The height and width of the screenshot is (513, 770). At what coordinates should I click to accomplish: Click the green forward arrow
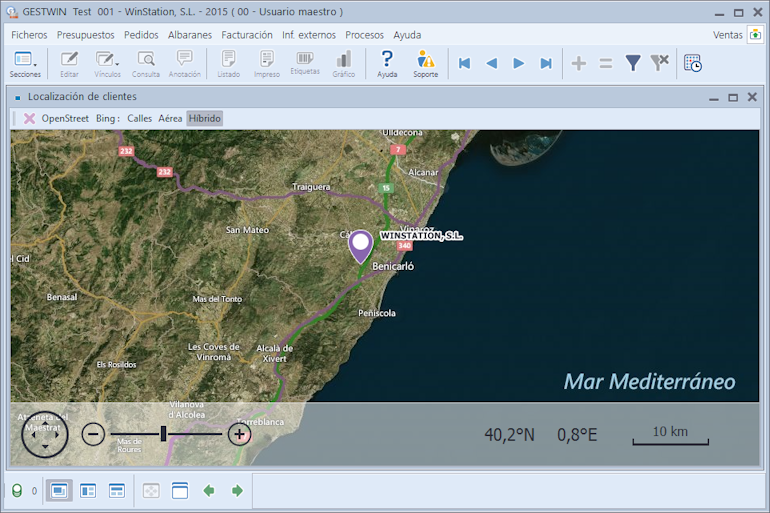[x=237, y=490]
